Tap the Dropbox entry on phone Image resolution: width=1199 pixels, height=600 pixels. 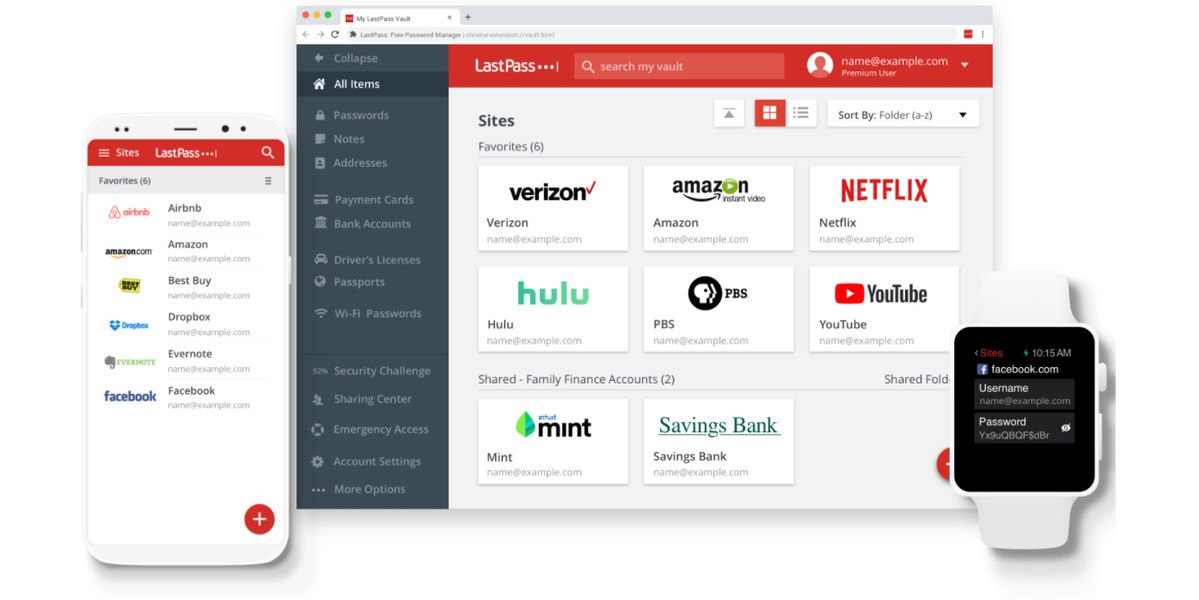184,324
